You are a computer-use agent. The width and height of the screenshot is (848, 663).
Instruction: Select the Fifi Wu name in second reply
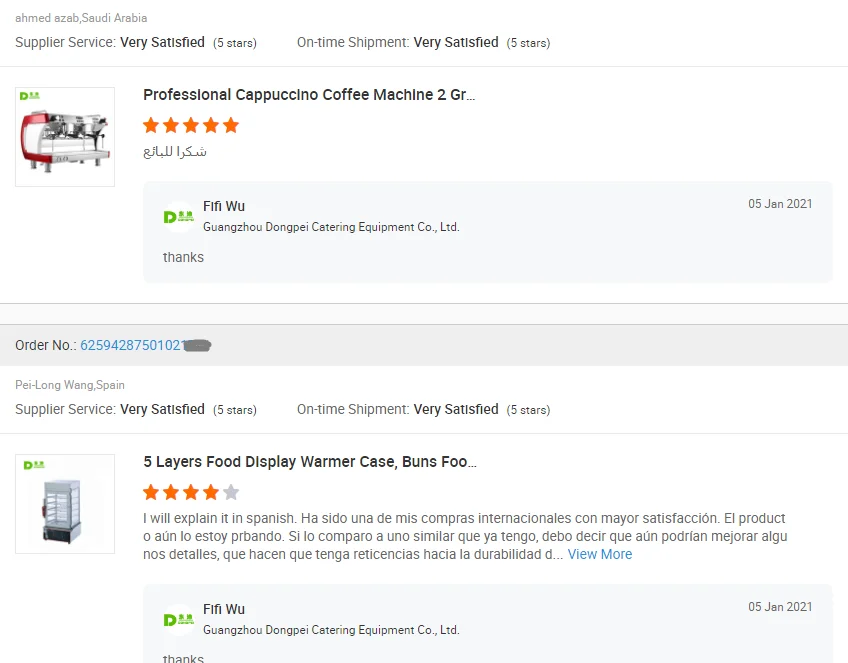[224, 609]
